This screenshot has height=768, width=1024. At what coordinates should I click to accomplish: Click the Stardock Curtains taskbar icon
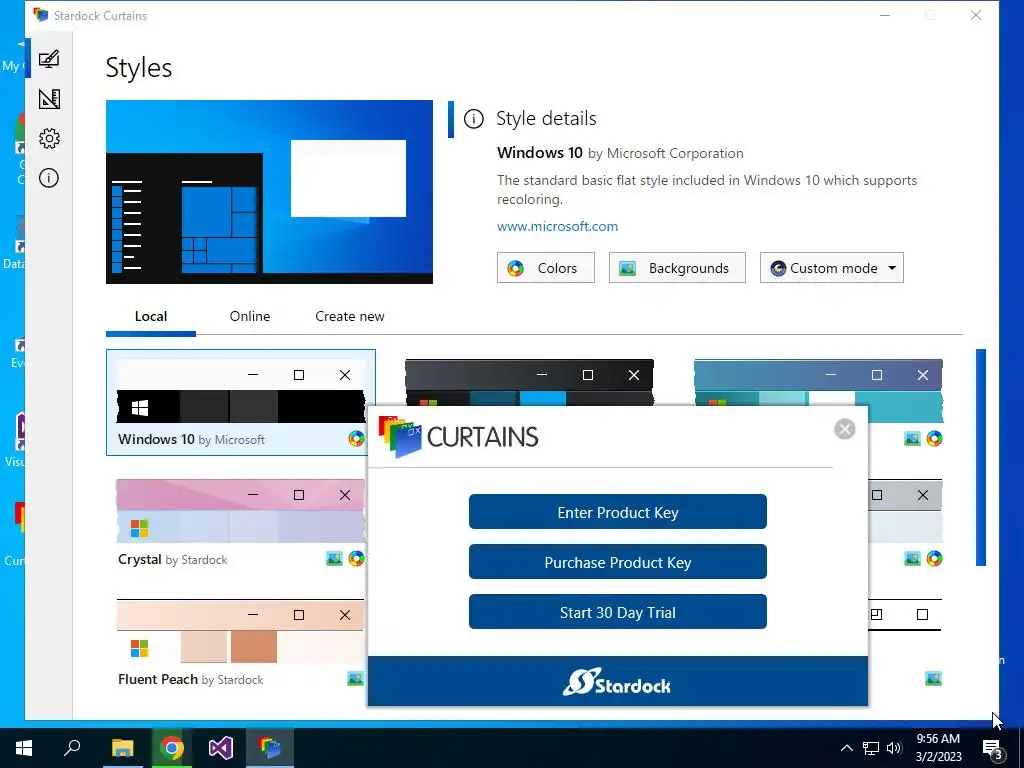click(270, 748)
